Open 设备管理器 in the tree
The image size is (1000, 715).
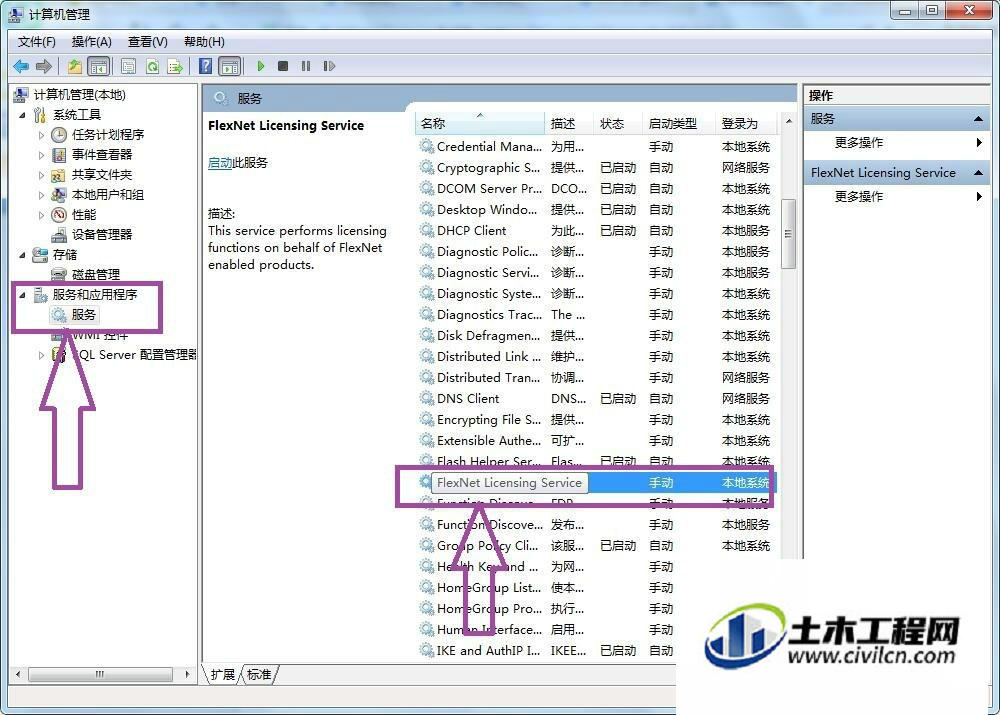coord(101,234)
